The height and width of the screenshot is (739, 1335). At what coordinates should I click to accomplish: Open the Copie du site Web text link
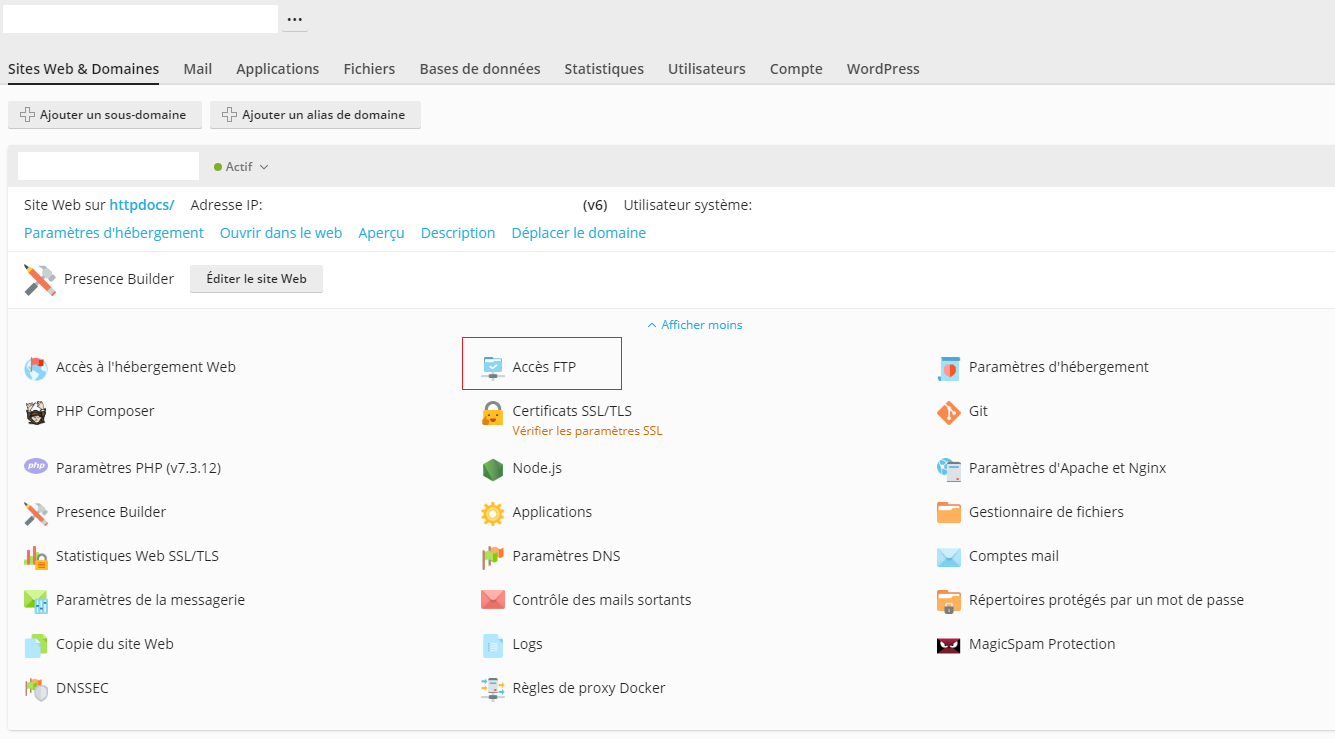click(115, 644)
